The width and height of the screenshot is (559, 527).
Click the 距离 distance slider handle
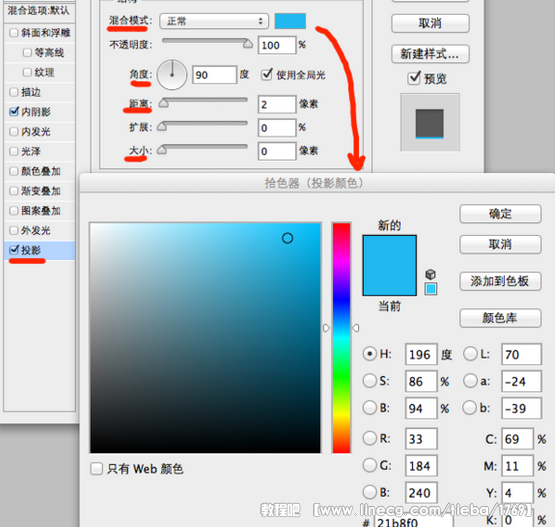pyautogui.click(x=164, y=103)
